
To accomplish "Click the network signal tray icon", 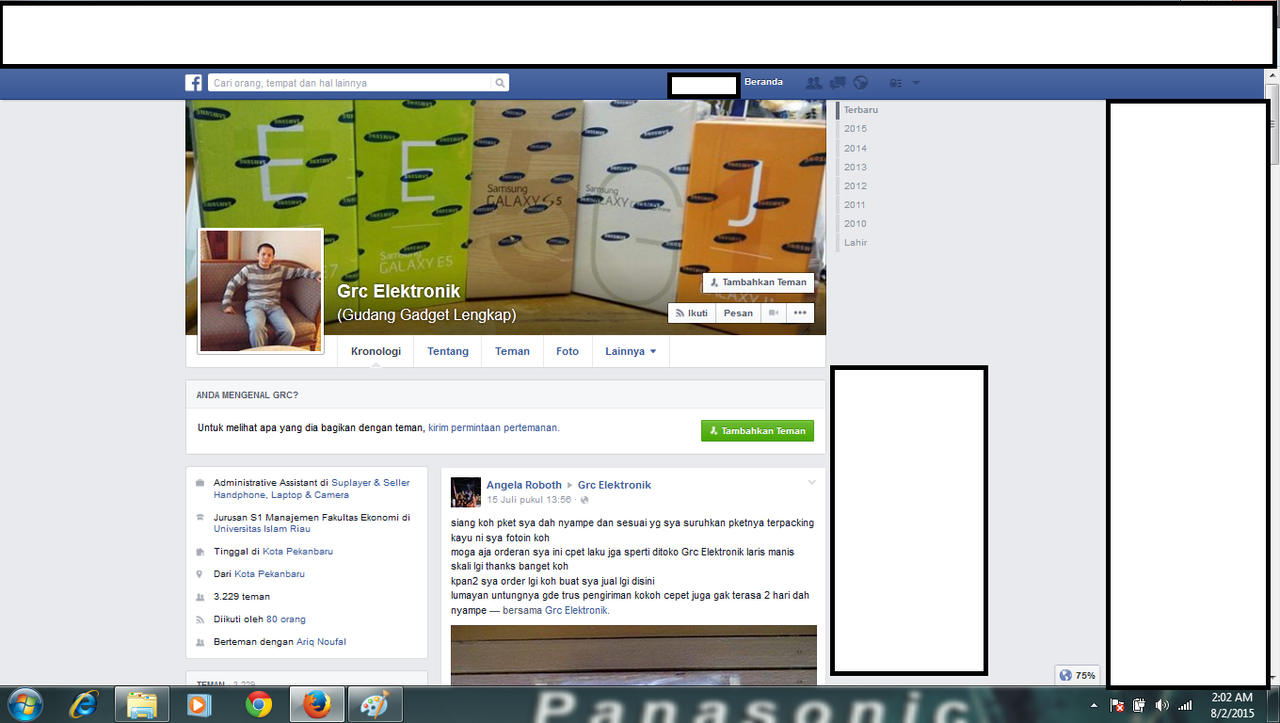I will [1185, 706].
